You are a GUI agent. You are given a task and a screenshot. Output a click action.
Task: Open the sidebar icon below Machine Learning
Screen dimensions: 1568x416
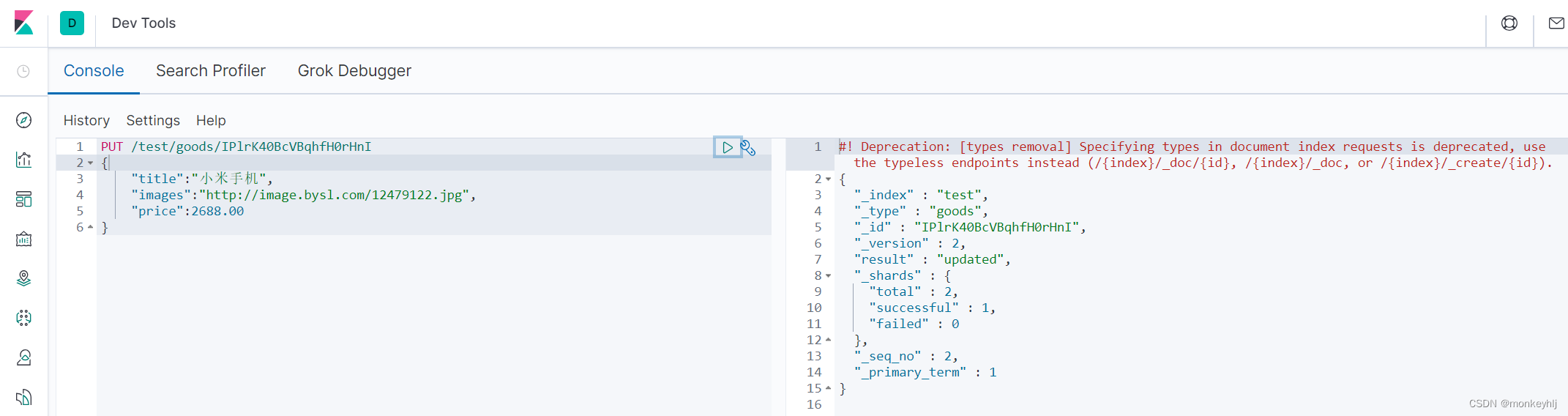pos(23,357)
